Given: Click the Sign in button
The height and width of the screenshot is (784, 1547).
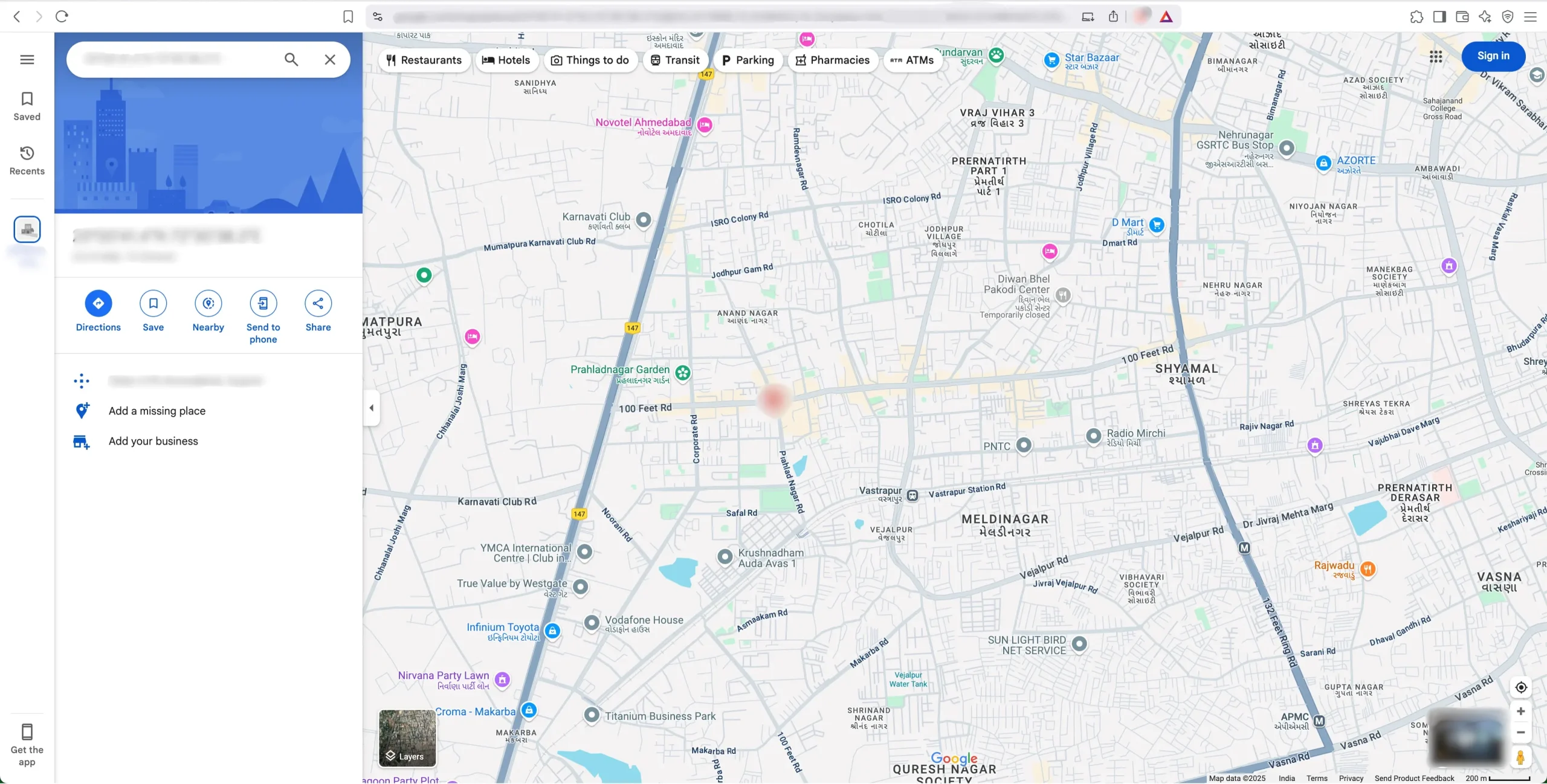Looking at the screenshot, I should [1493, 56].
